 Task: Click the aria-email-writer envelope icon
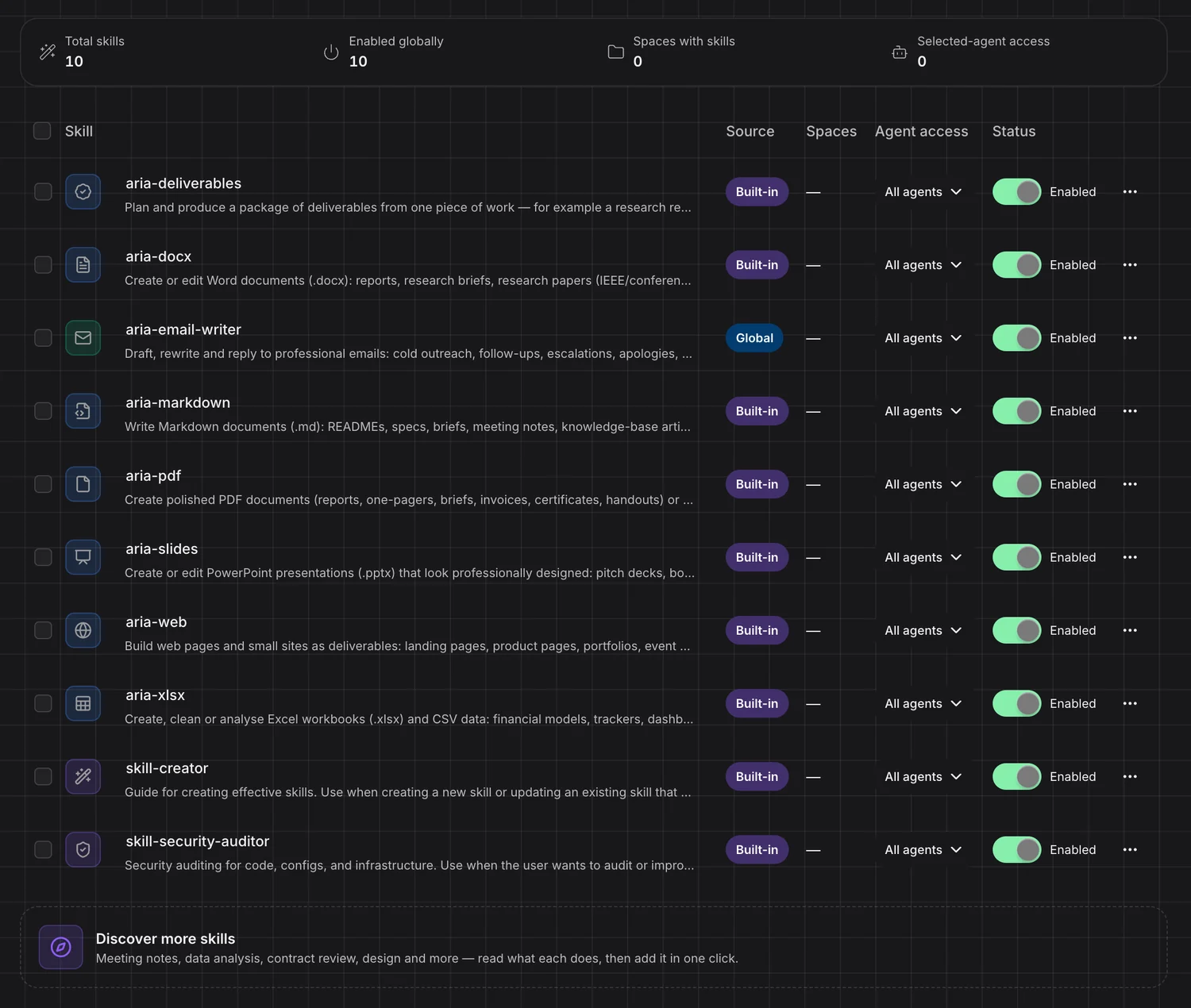[x=83, y=338]
